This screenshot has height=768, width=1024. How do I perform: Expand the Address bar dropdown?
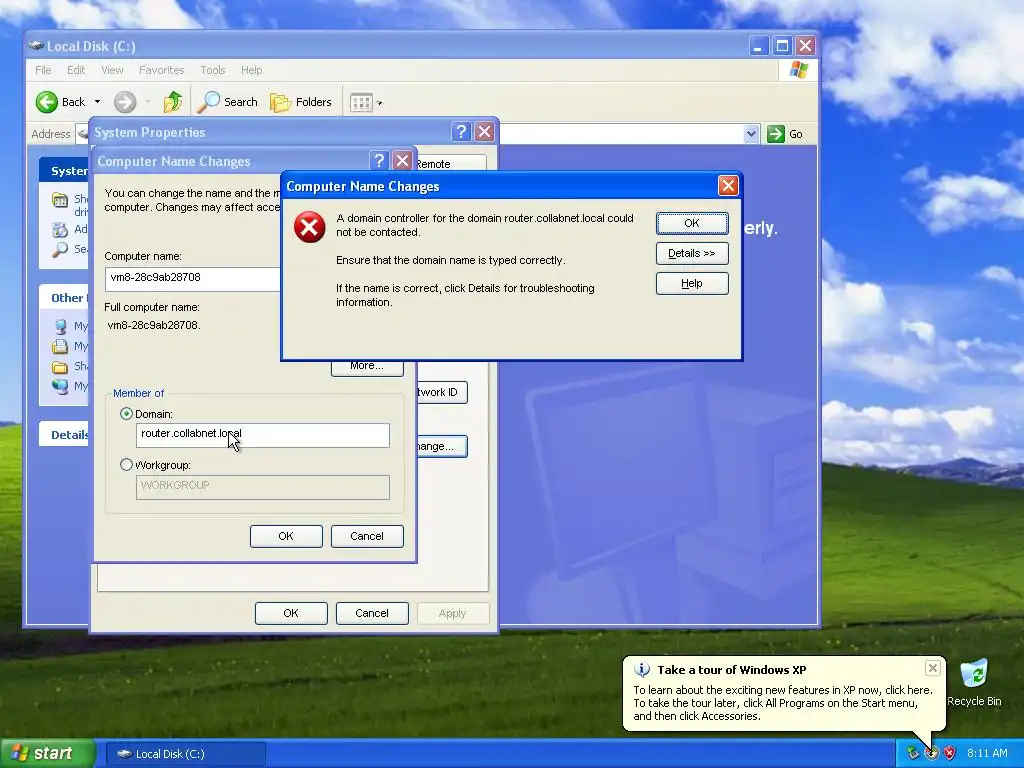(751, 134)
